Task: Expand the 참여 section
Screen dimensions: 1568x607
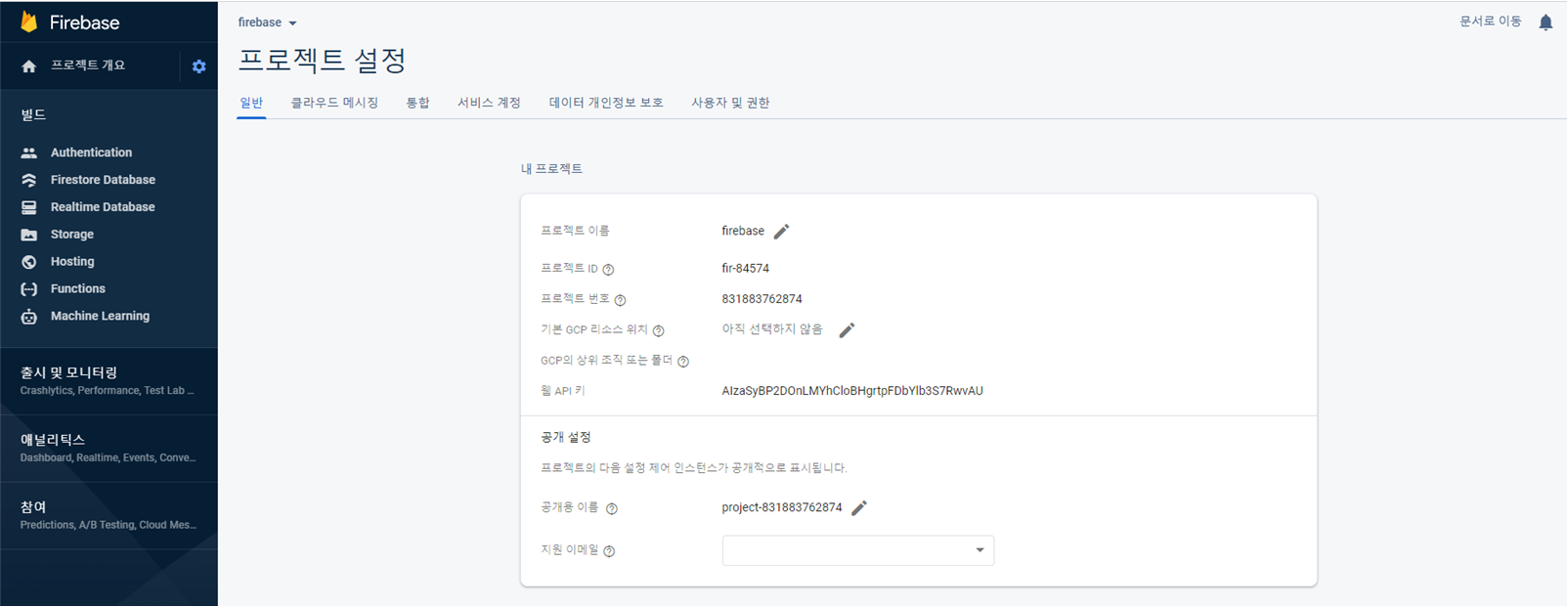Action: (109, 515)
